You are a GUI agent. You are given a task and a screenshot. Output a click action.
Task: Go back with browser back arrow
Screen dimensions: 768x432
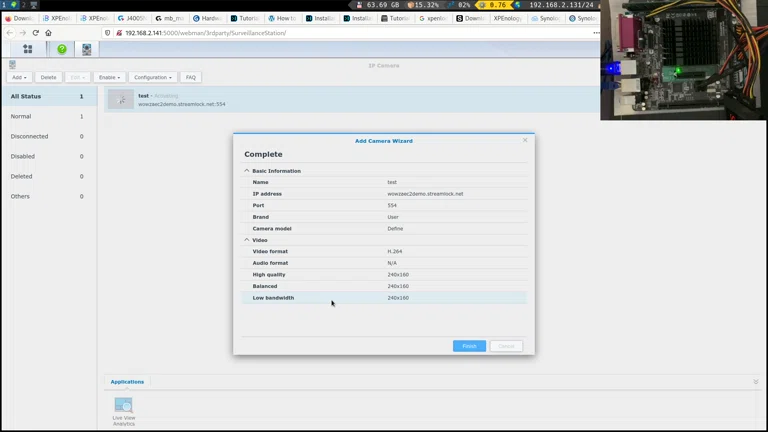click(x=10, y=33)
